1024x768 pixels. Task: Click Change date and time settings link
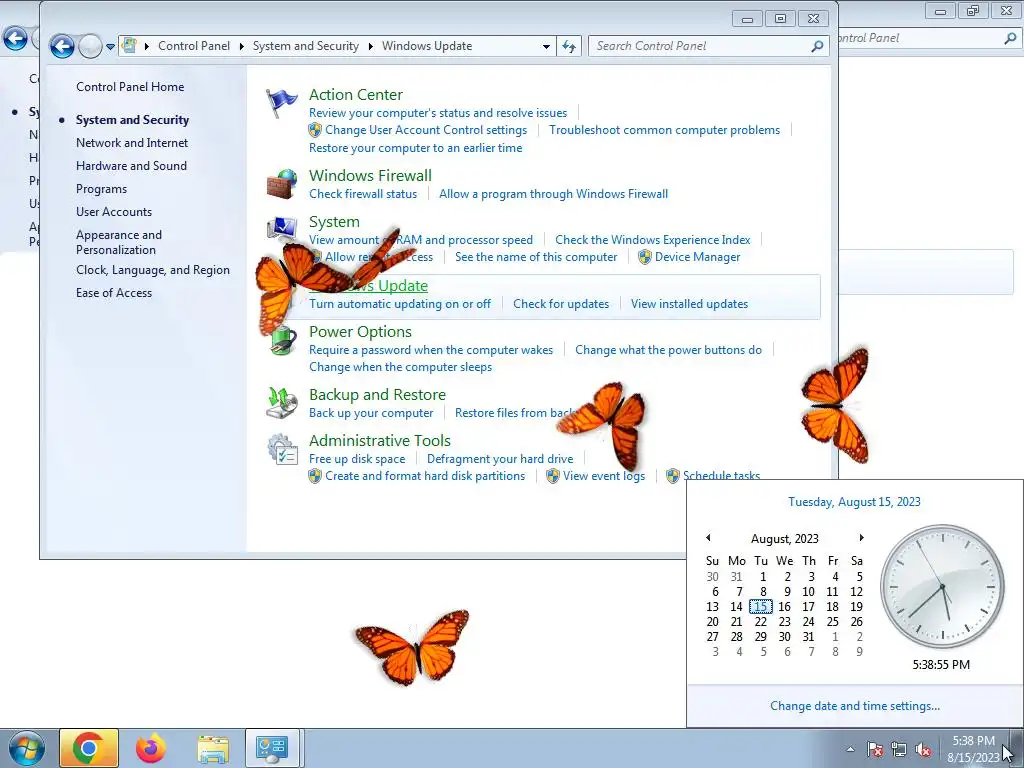coord(855,706)
